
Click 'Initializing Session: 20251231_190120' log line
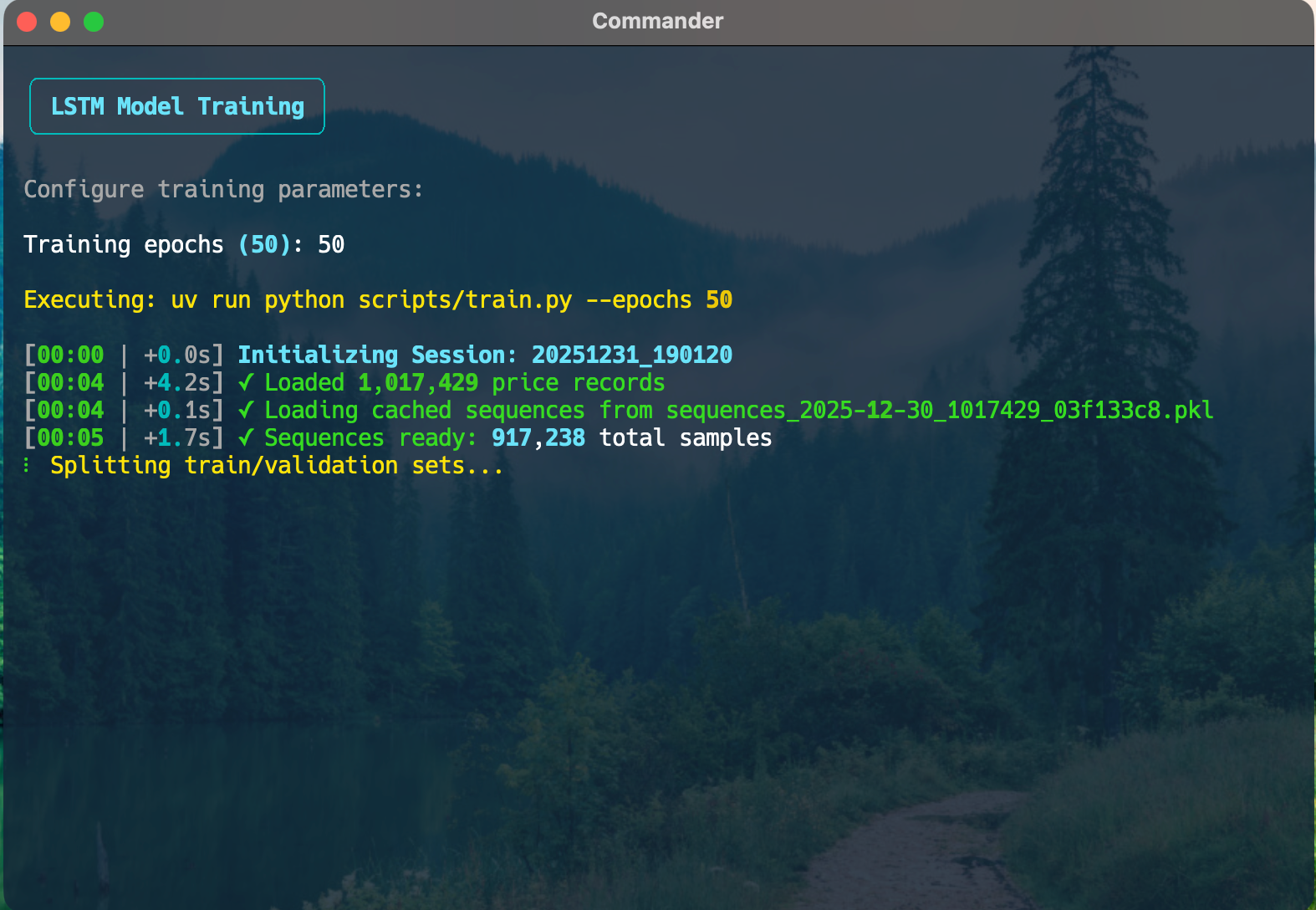[x=485, y=355]
